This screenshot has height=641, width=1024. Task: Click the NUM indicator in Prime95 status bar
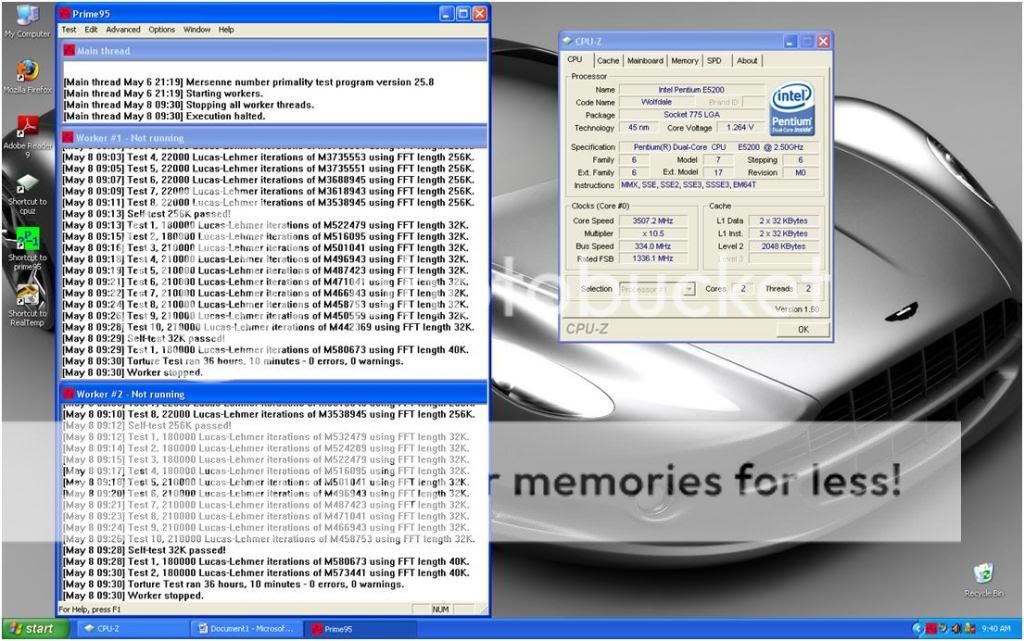(441, 609)
